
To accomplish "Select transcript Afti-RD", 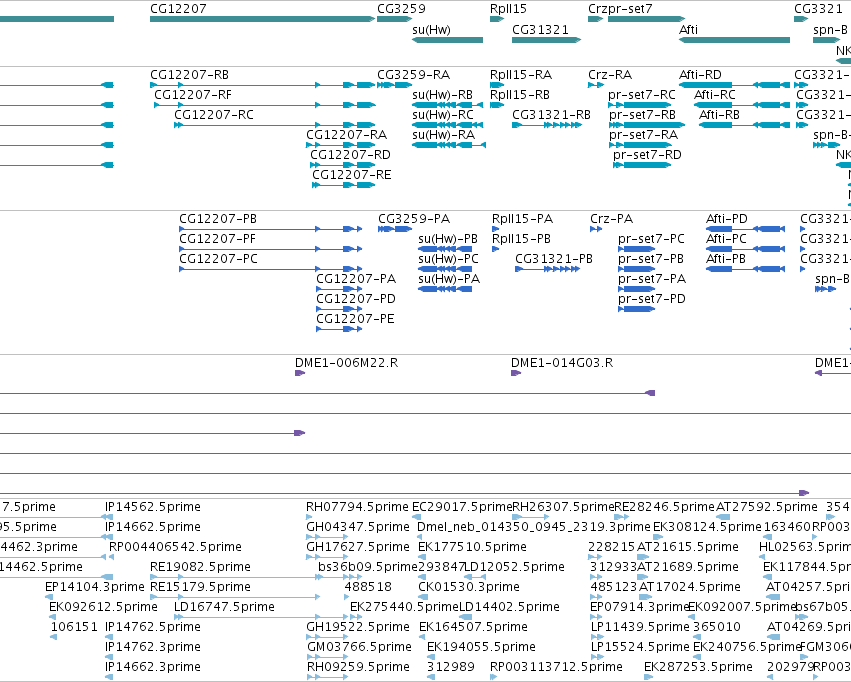I will coord(734,85).
